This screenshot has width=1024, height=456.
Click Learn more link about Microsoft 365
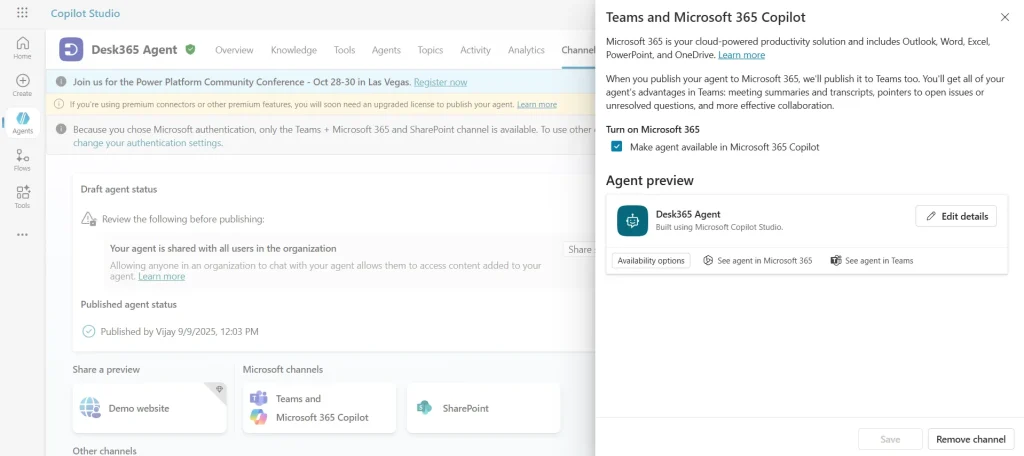[x=742, y=55]
